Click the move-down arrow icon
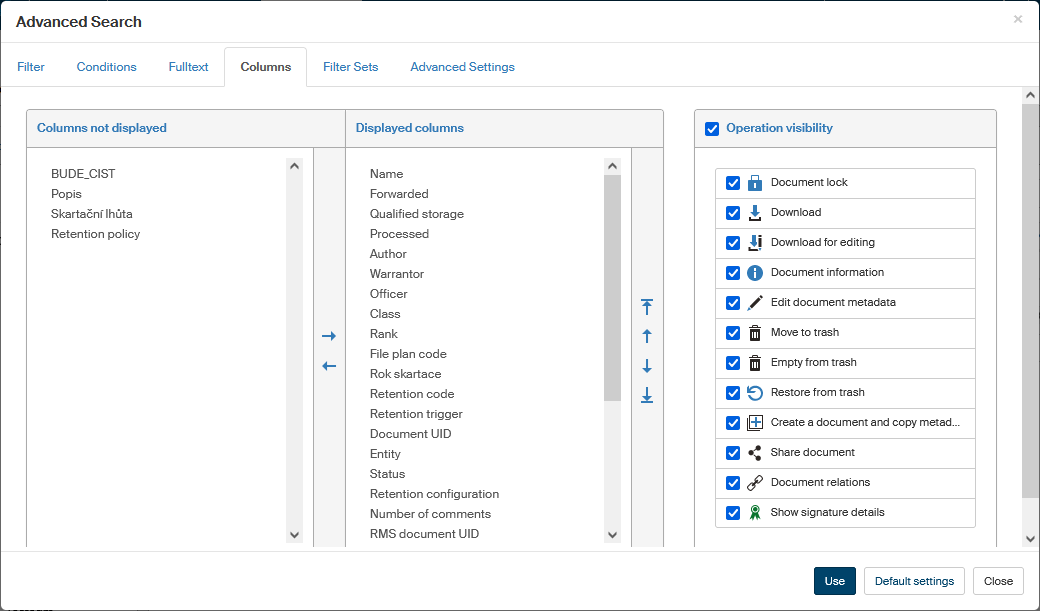Screen dimensions: 1040x611 (647, 366)
